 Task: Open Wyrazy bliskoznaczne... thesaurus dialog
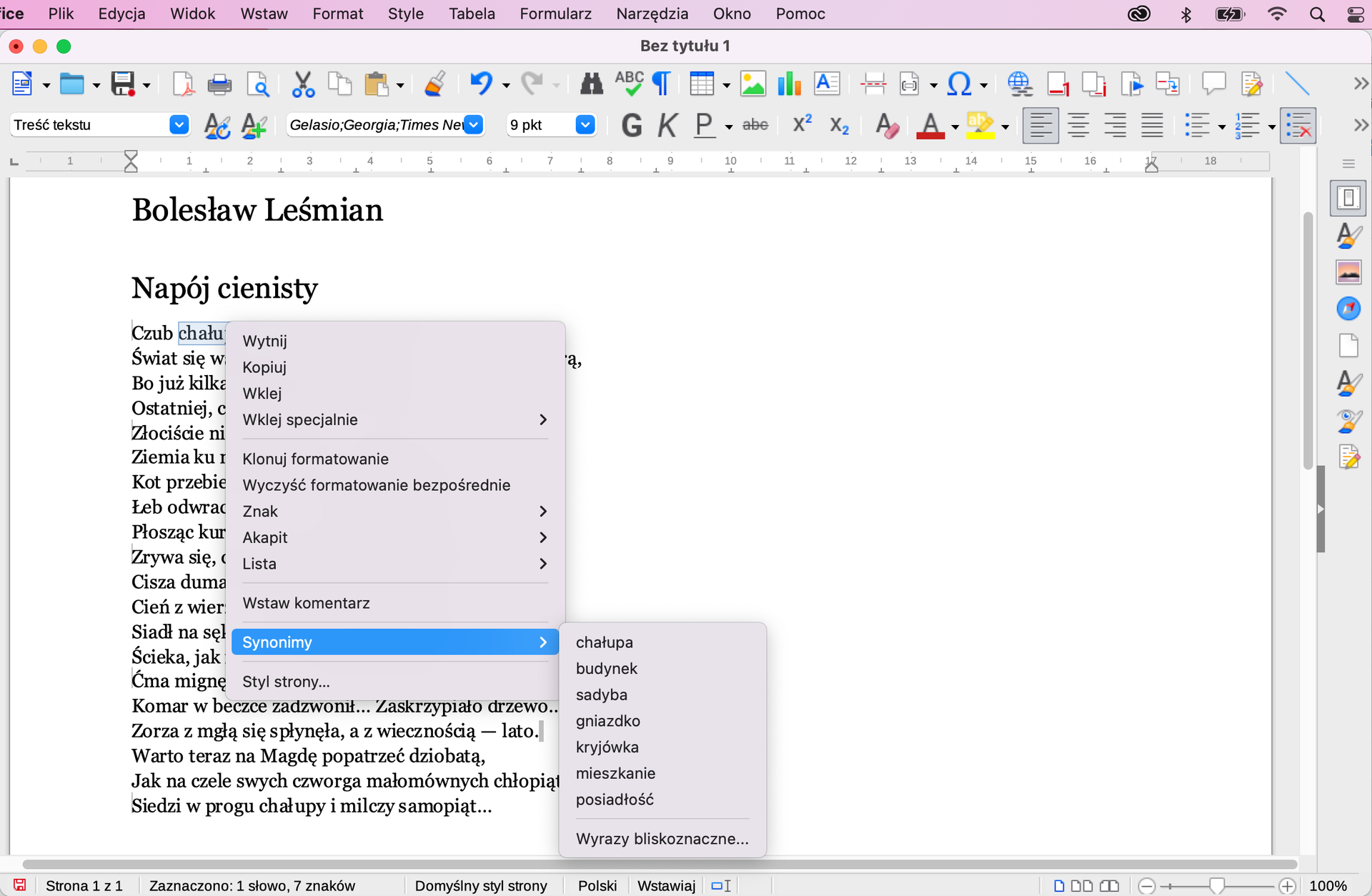point(662,839)
